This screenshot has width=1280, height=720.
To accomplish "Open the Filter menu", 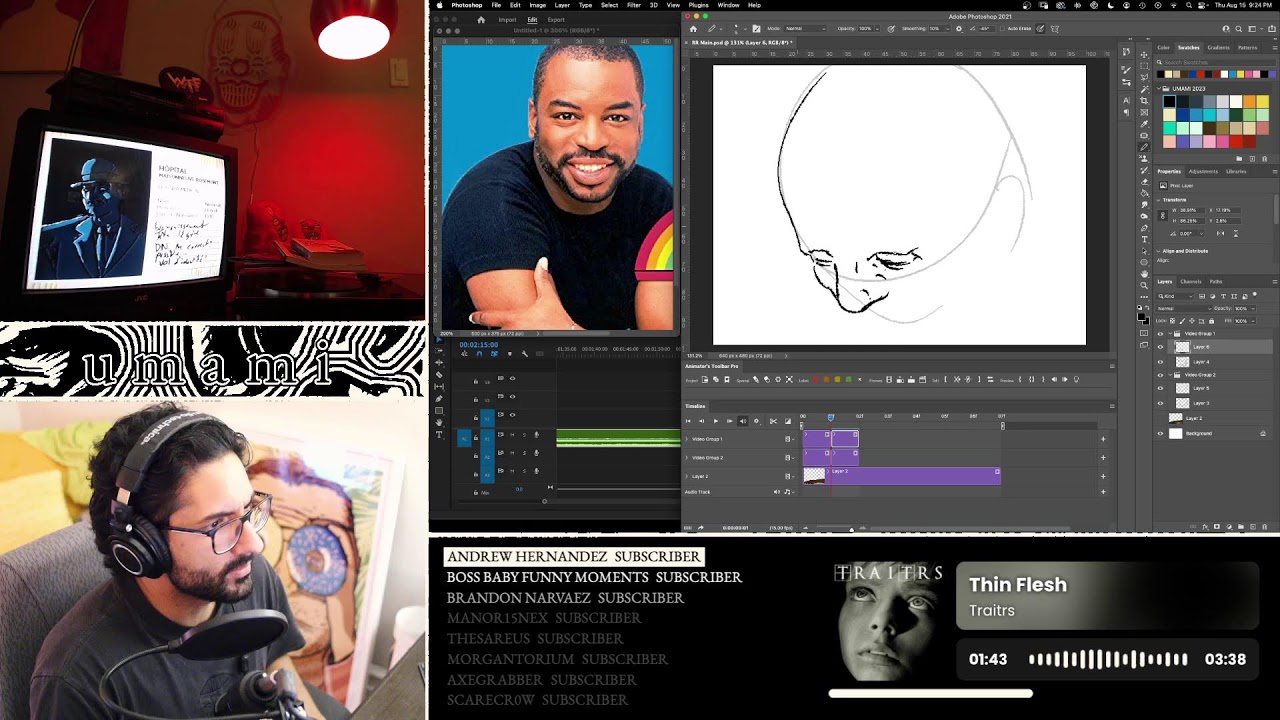I will 634,5.
